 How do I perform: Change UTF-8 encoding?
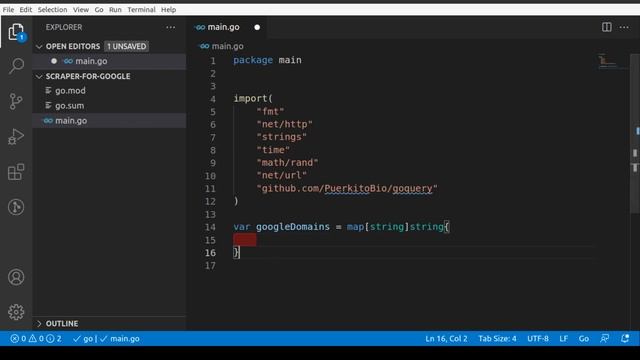pos(538,338)
